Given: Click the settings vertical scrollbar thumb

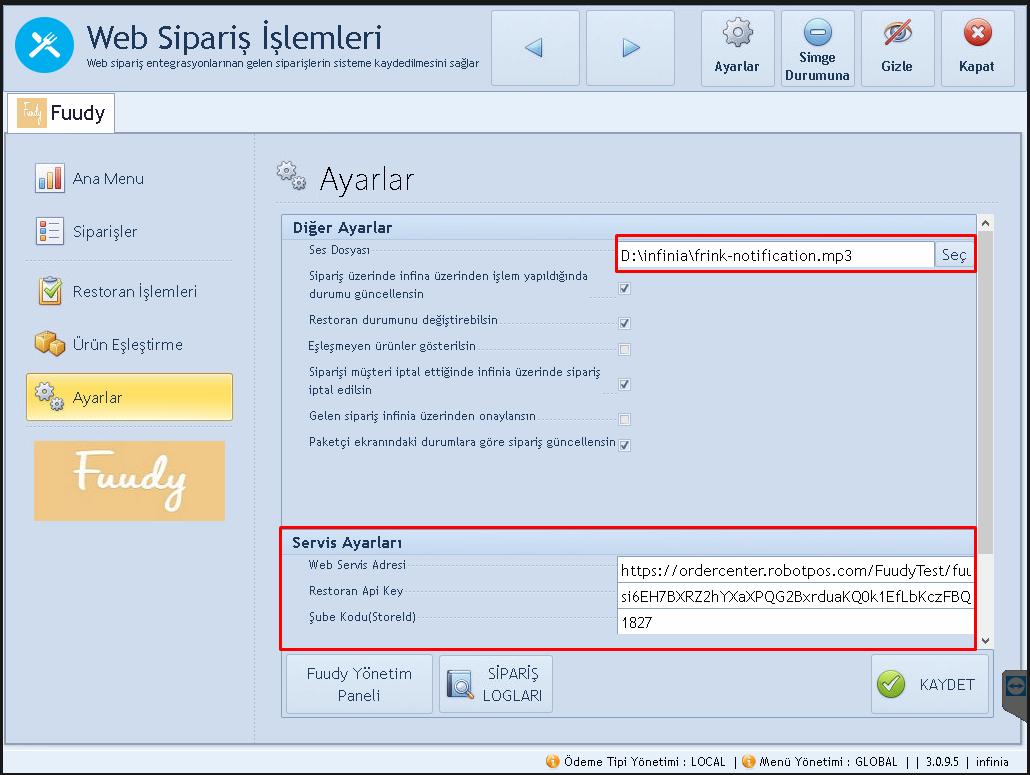Looking at the screenshot, I should (x=985, y=393).
